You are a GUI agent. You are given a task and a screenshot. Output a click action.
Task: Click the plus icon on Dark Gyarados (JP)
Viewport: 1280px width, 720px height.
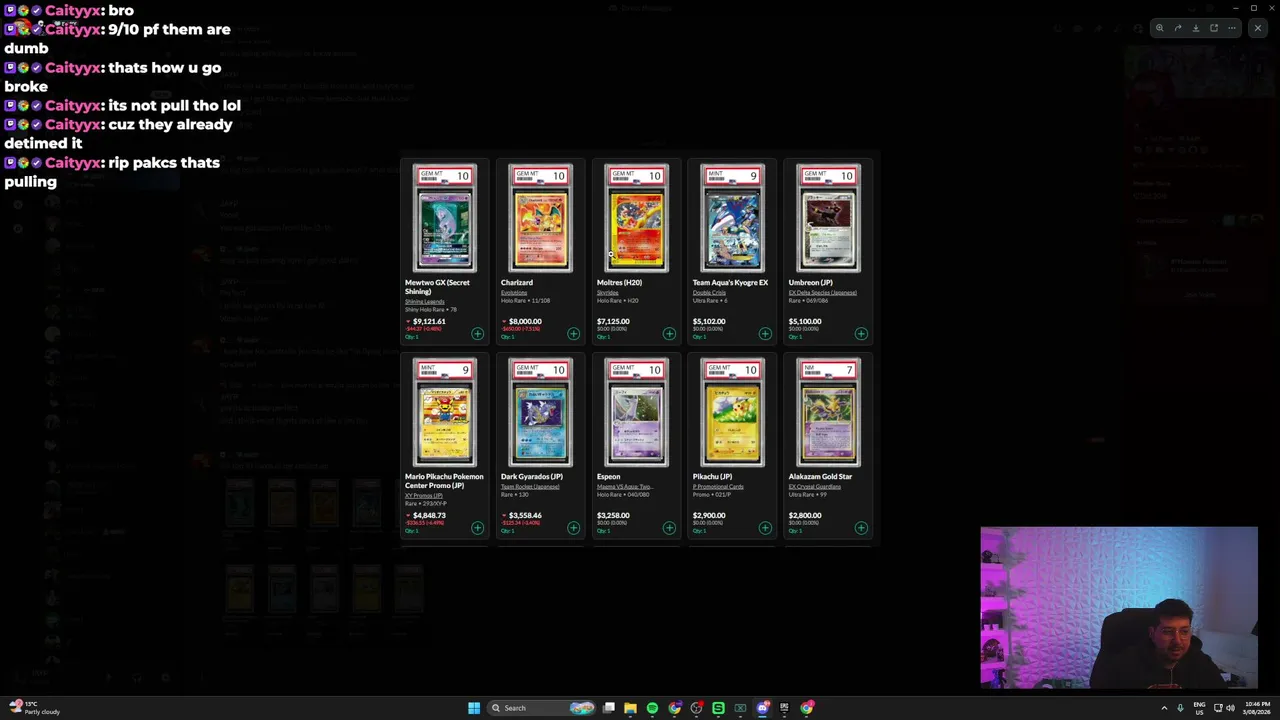(x=573, y=528)
